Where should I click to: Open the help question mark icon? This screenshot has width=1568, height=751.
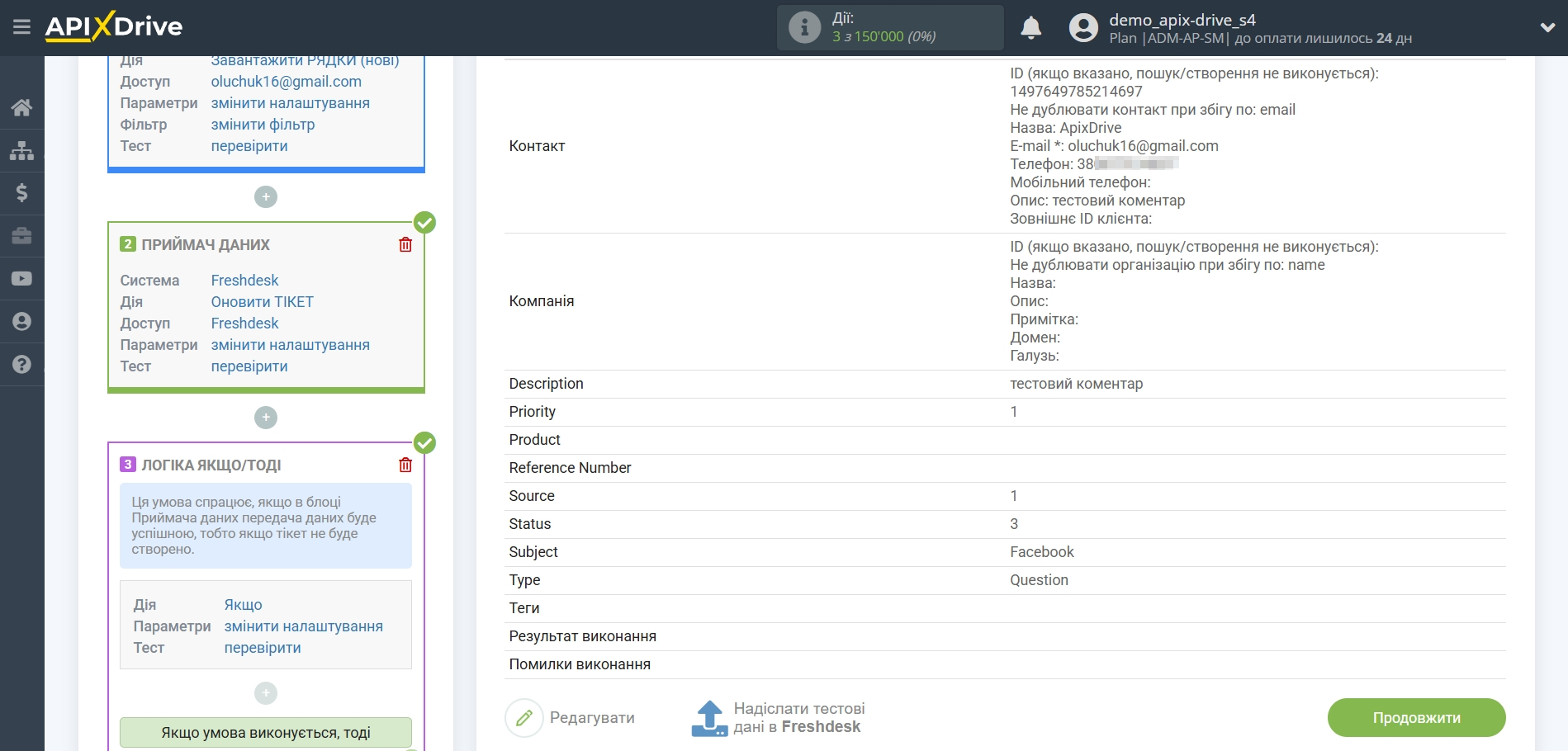tap(21, 365)
